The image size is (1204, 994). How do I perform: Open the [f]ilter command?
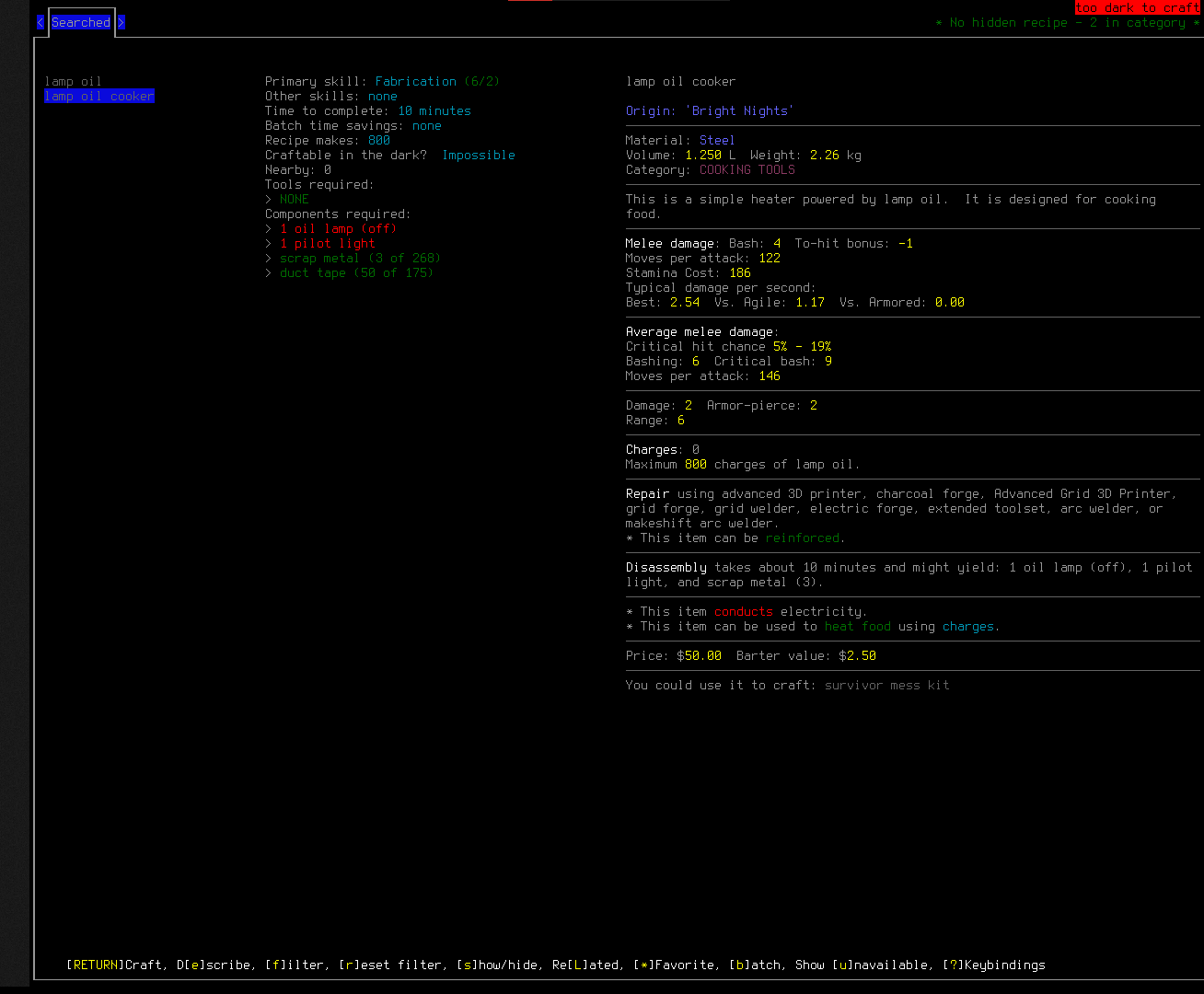coord(295,965)
